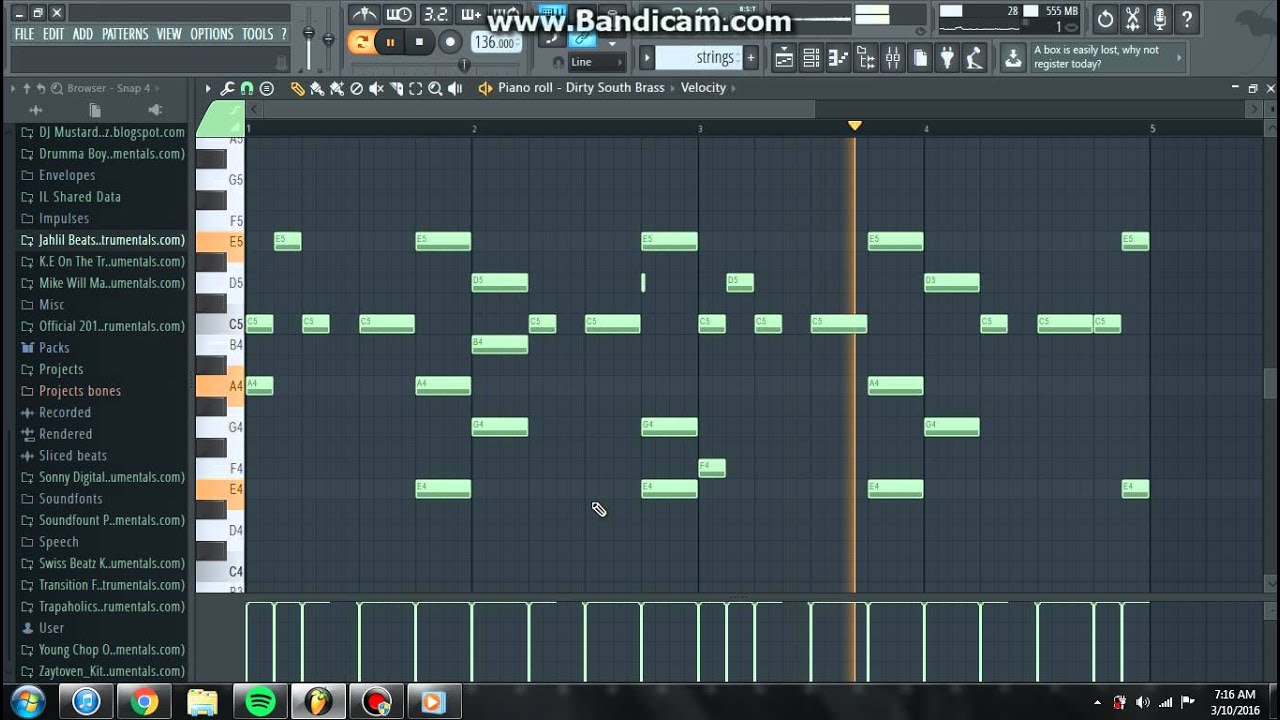Screen dimensions: 1280x720
Task: Select the Slice tool in piano roll
Action: tap(396, 88)
